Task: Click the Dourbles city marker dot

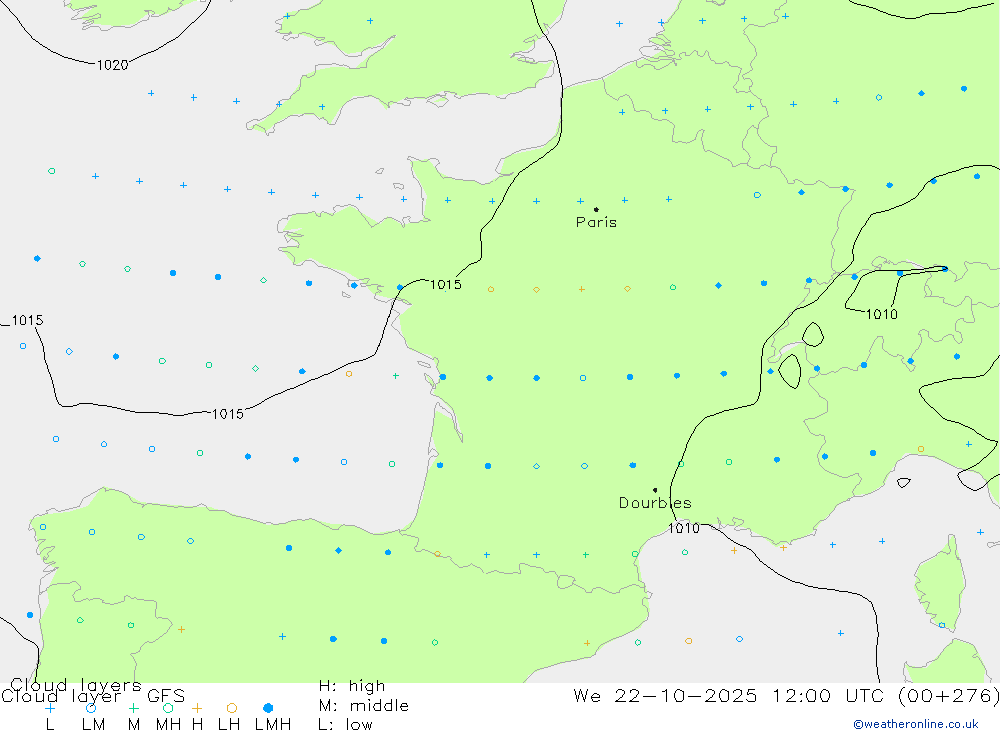Action: [x=655, y=490]
